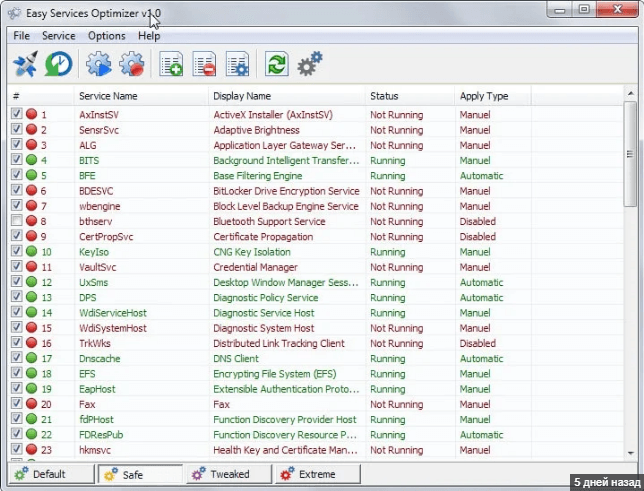Toggle the DPS service checkbox
The width and height of the screenshot is (644, 491).
pyautogui.click(x=16, y=297)
